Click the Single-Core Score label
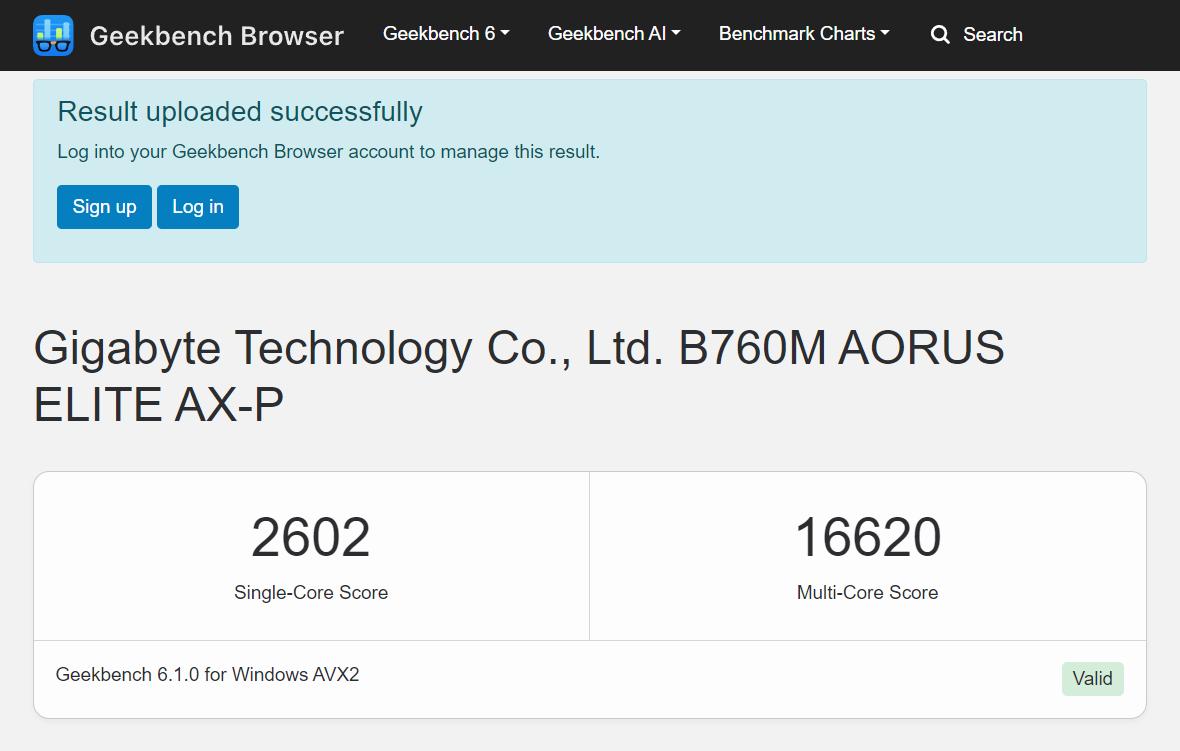 tap(311, 593)
